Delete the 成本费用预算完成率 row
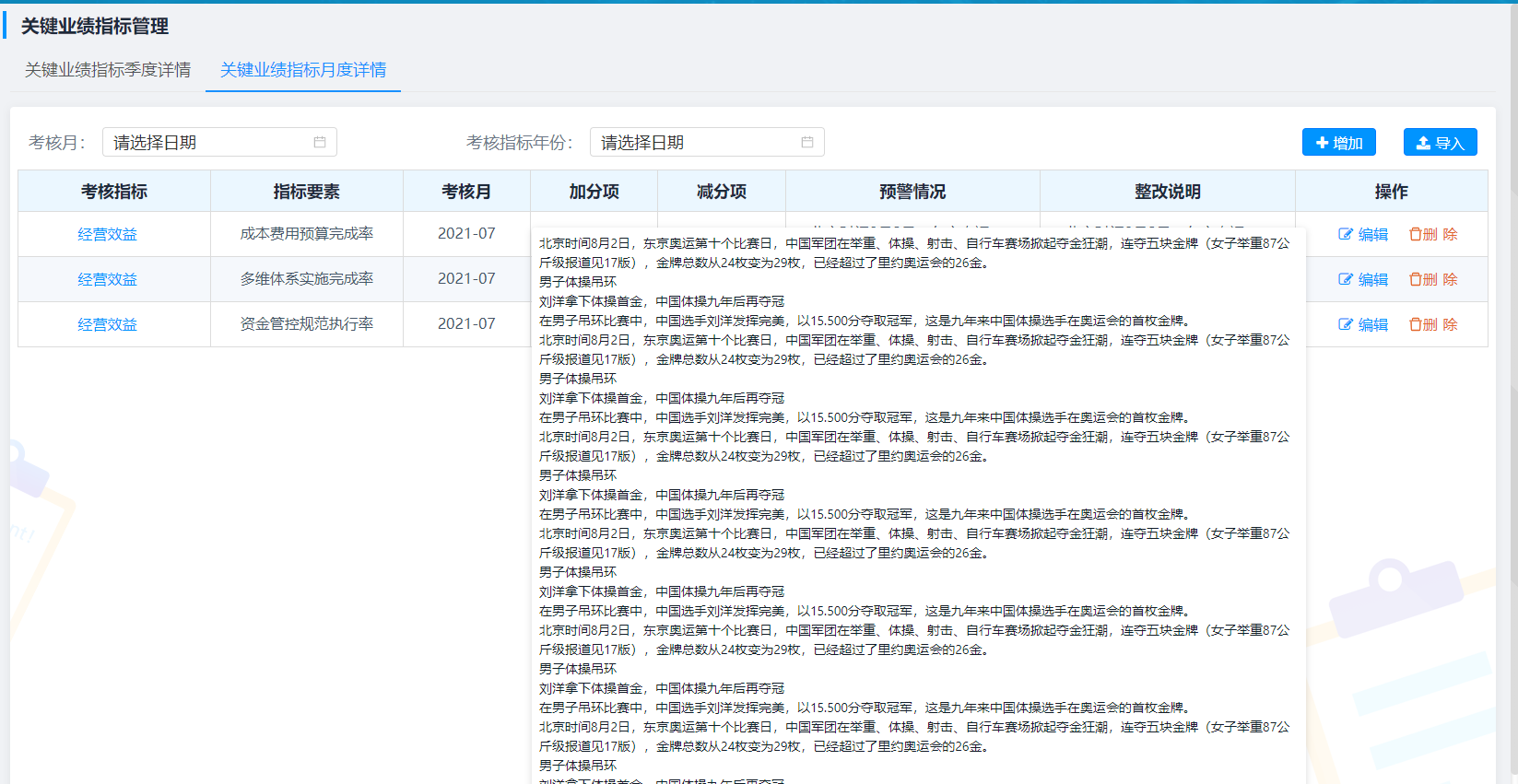The height and width of the screenshot is (784, 1518). (1433, 234)
